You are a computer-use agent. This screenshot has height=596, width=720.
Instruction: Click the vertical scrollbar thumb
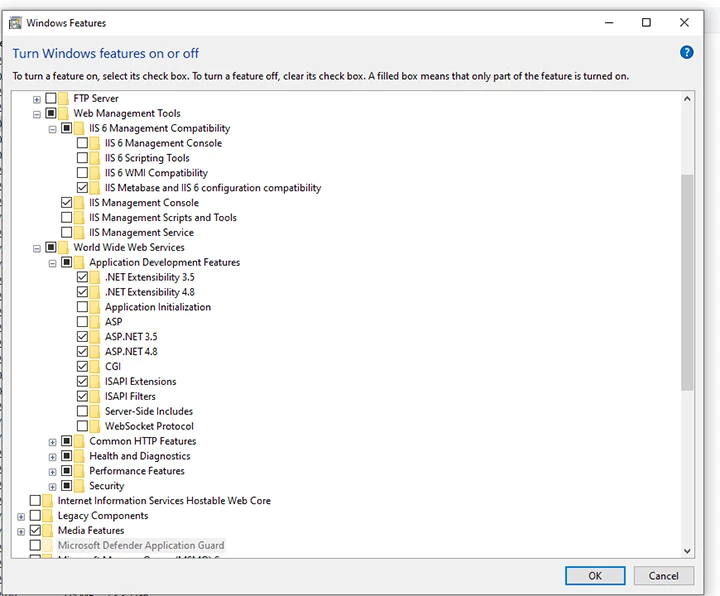(x=687, y=282)
